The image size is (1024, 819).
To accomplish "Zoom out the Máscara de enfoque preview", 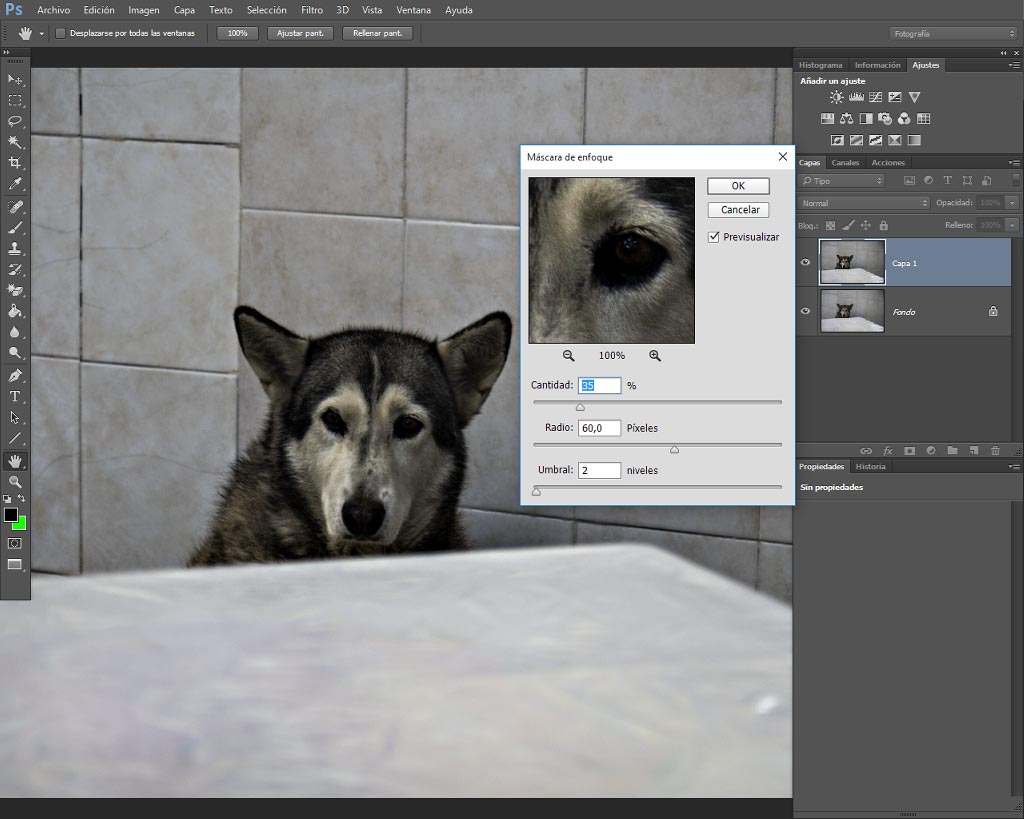I will click(x=568, y=356).
